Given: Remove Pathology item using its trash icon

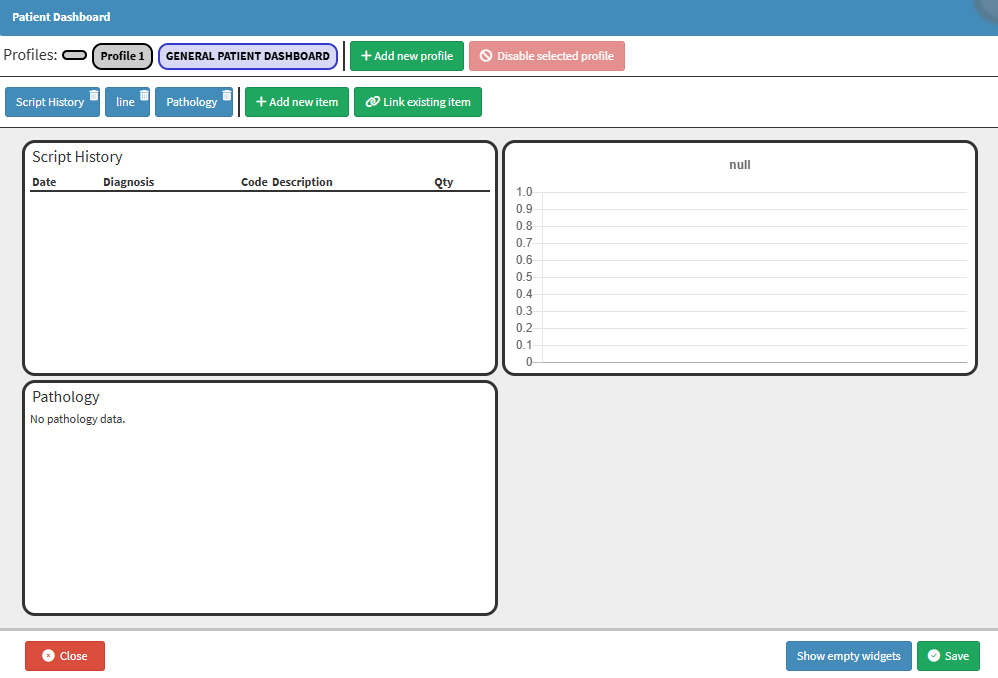Looking at the screenshot, I should (x=227, y=95).
